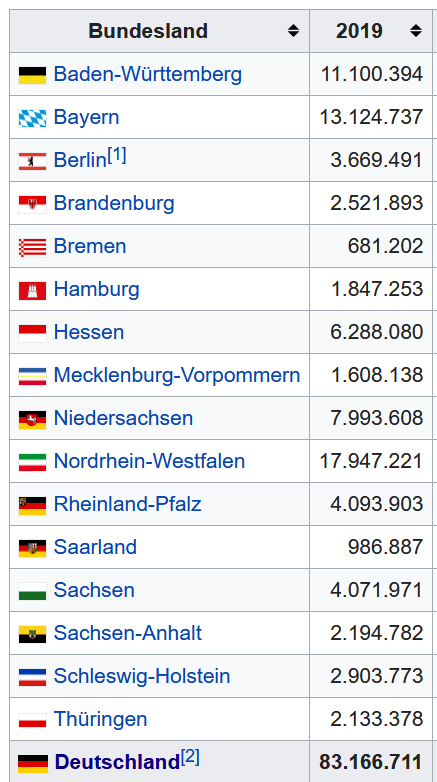The width and height of the screenshot is (437, 782).
Task: Sort table by Bundesland column arrows
Action: tap(293, 31)
